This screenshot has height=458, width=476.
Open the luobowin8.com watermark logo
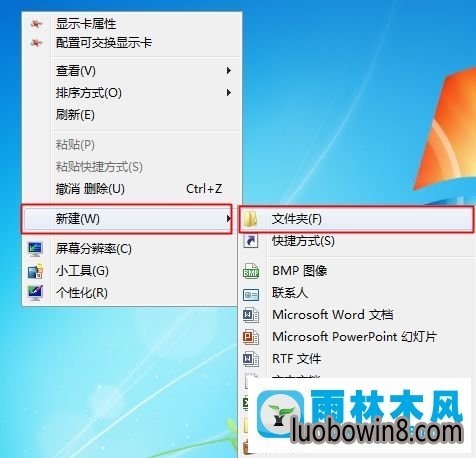click(361, 418)
